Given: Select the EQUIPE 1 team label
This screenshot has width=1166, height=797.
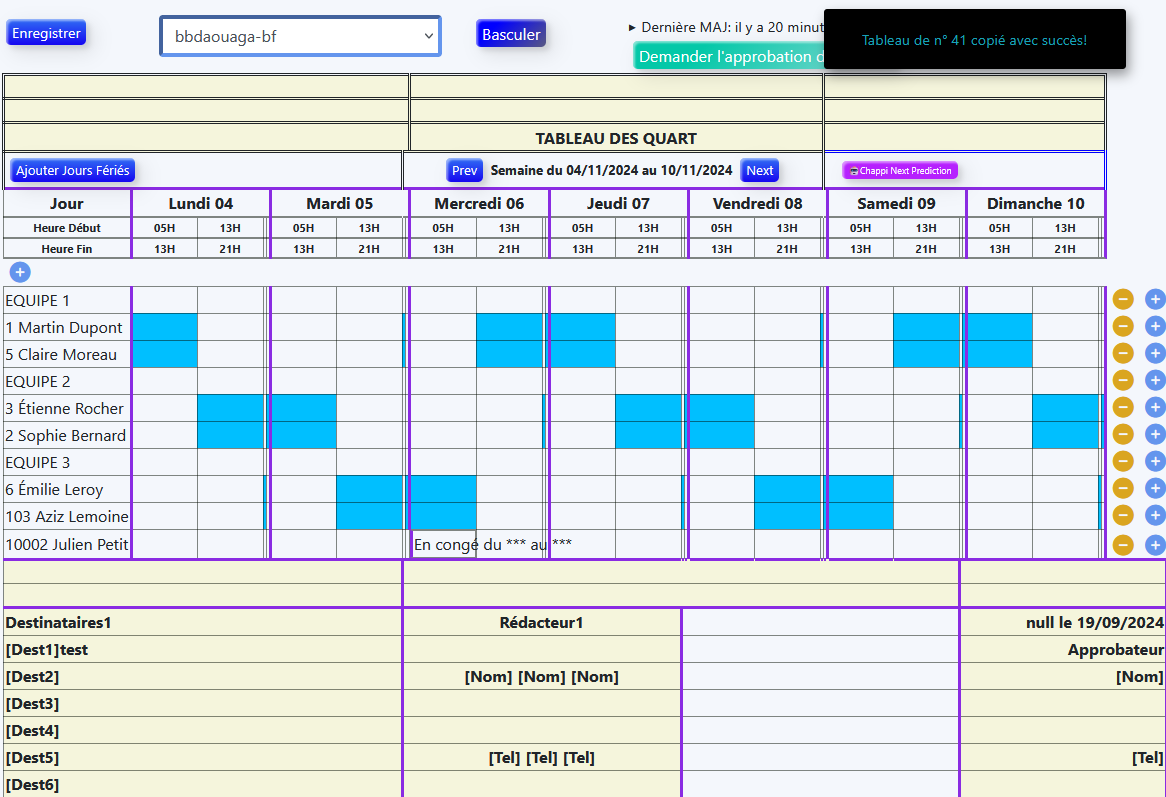Looking at the screenshot, I should coord(67,300).
